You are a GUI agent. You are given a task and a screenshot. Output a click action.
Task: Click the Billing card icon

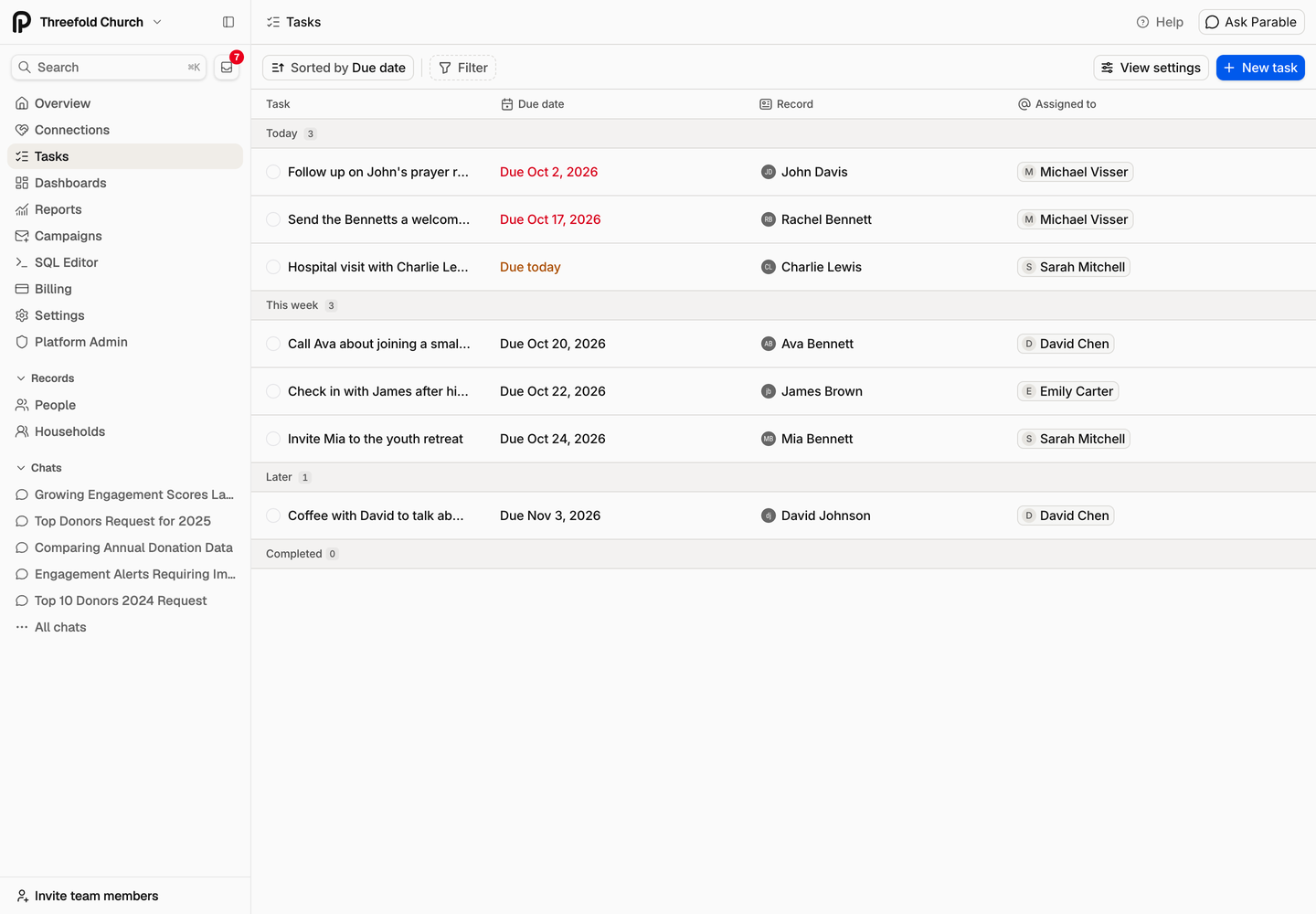tap(22, 289)
